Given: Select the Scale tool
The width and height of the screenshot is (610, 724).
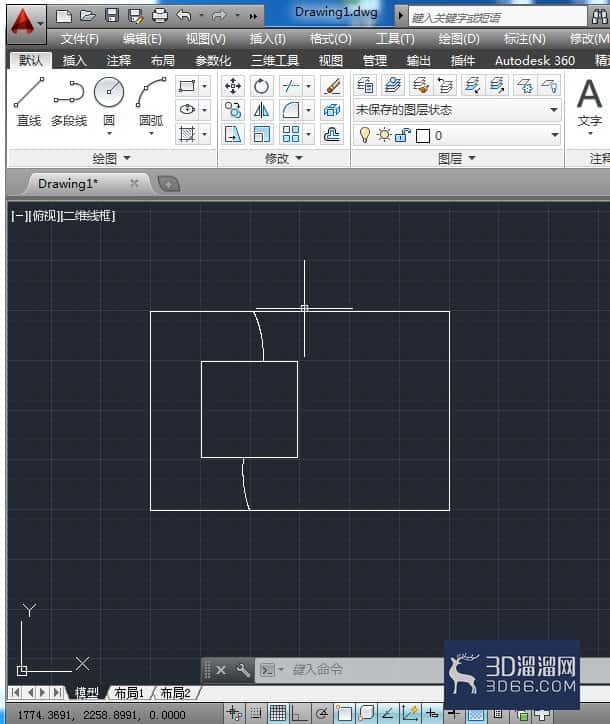Looking at the screenshot, I should 261,135.
